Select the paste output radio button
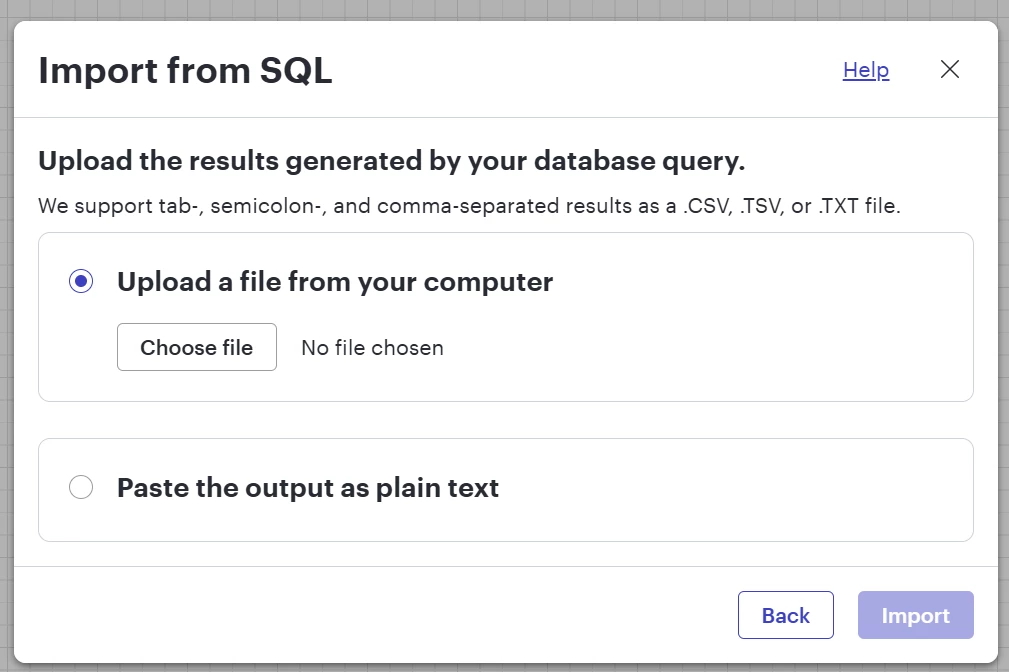 pos(81,488)
